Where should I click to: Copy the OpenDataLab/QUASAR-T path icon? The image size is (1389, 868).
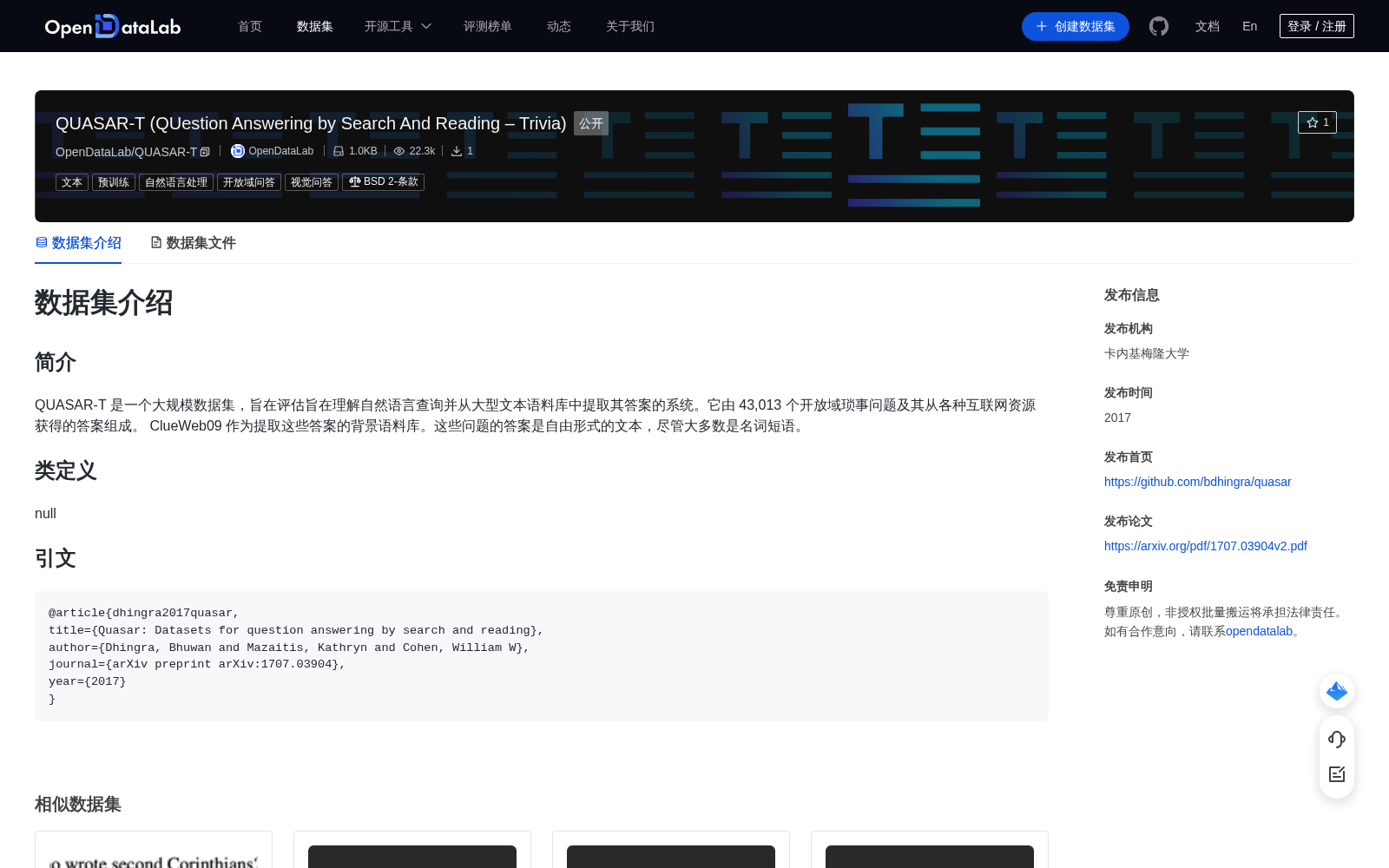tap(206, 152)
